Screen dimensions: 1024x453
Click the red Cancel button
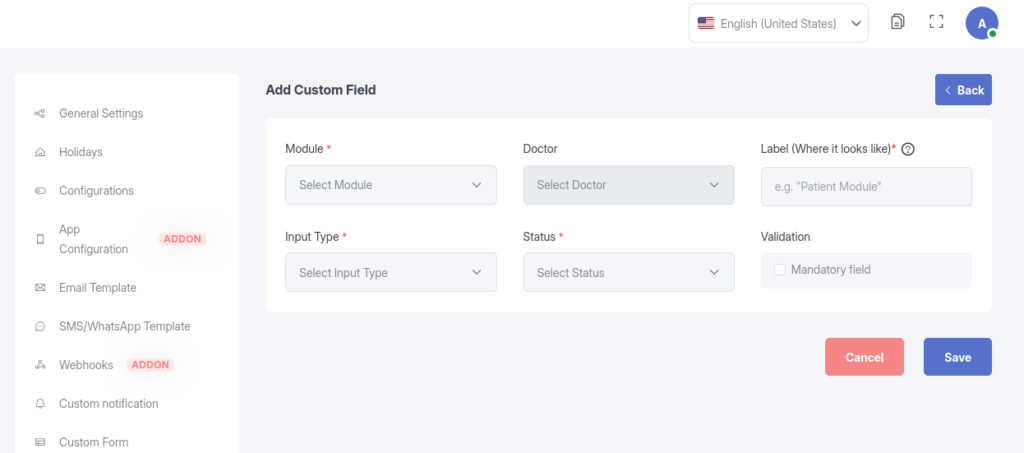click(864, 357)
